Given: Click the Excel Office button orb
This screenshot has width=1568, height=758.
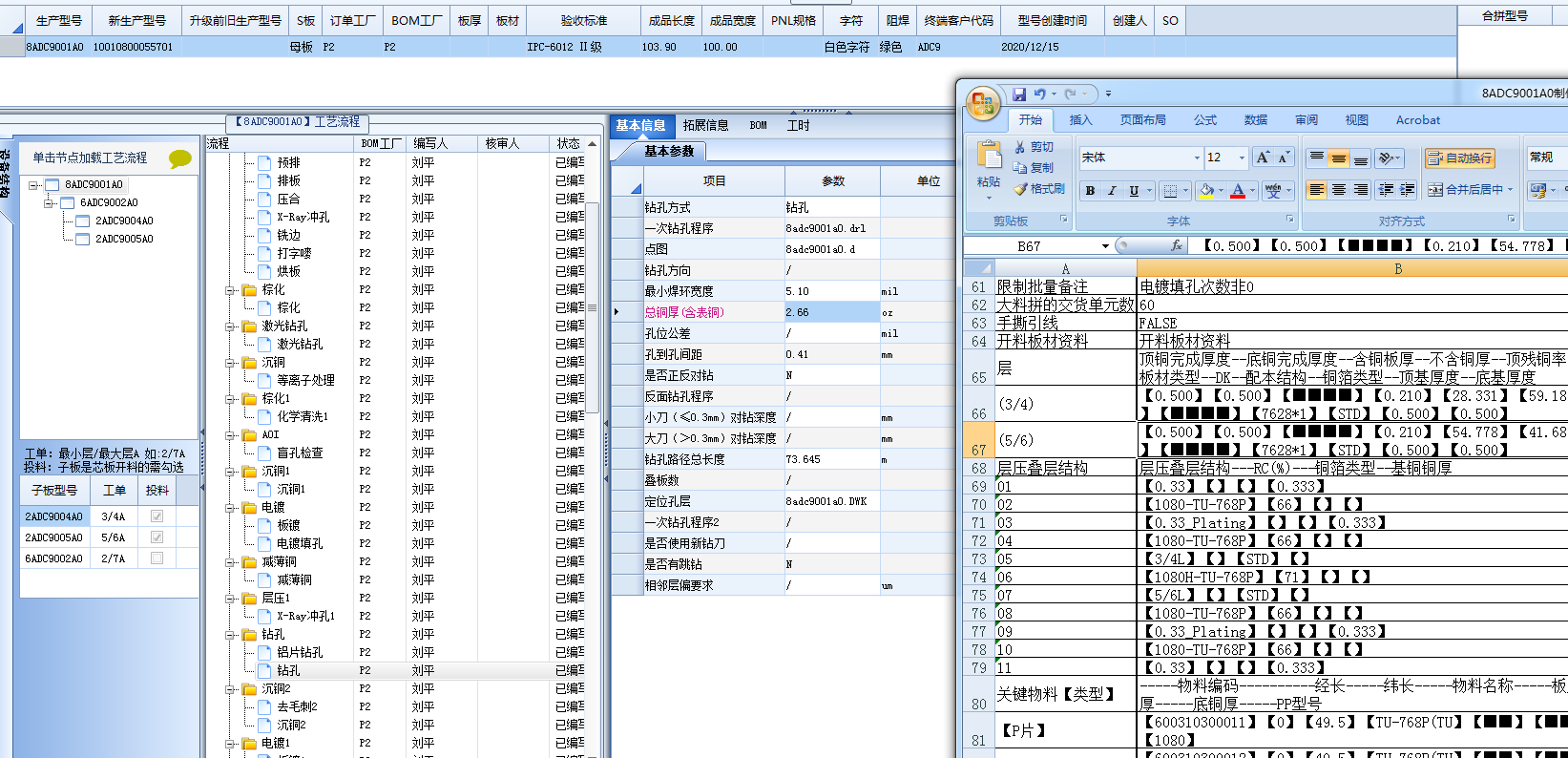Looking at the screenshot, I should 983,103.
